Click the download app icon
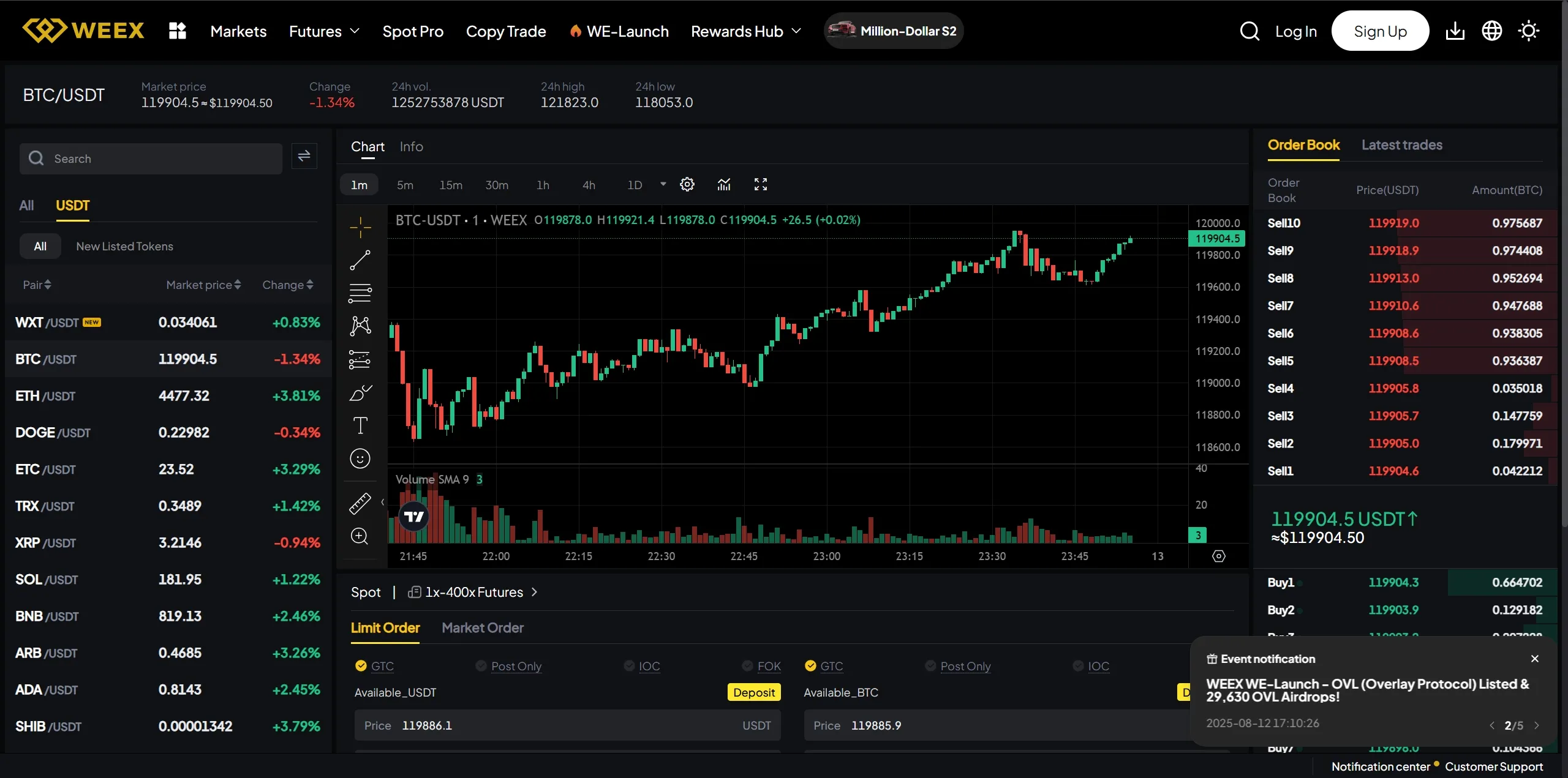1568x778 pixels. [x=1455, y=31]
